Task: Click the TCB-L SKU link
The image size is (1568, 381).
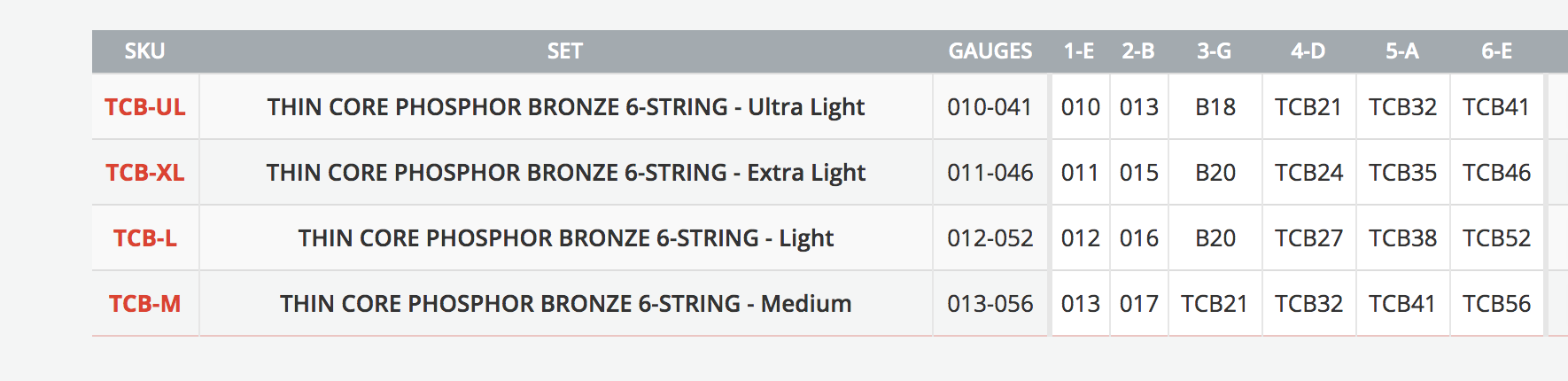Action: 145,238
